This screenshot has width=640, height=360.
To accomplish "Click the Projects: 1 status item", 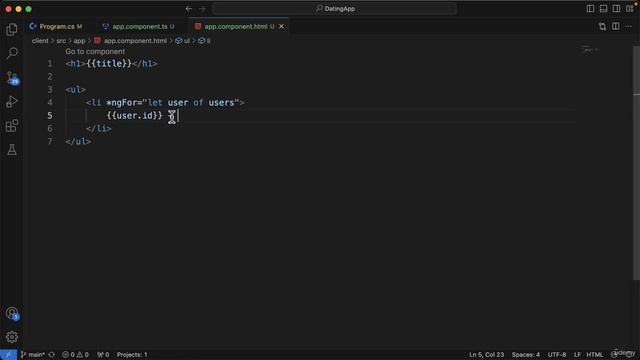I will tap(132, 355).
